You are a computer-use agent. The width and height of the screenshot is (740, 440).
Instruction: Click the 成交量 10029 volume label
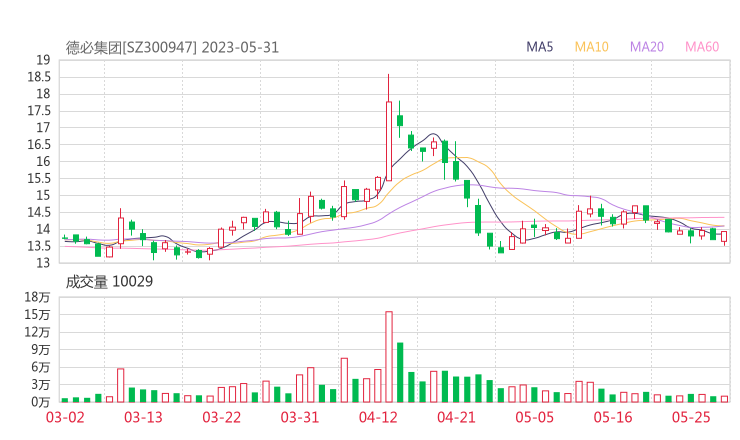pyautogui.click(x=109, y=282)
